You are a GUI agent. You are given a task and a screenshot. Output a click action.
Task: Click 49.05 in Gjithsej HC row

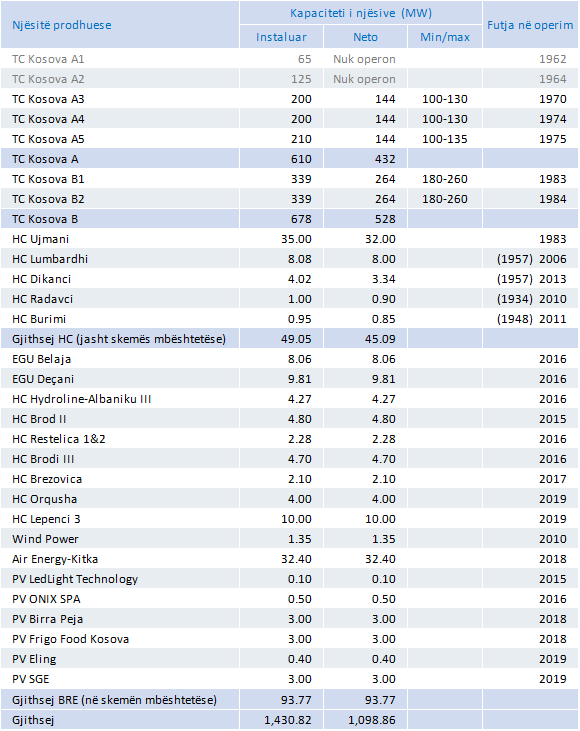[296, 339]
